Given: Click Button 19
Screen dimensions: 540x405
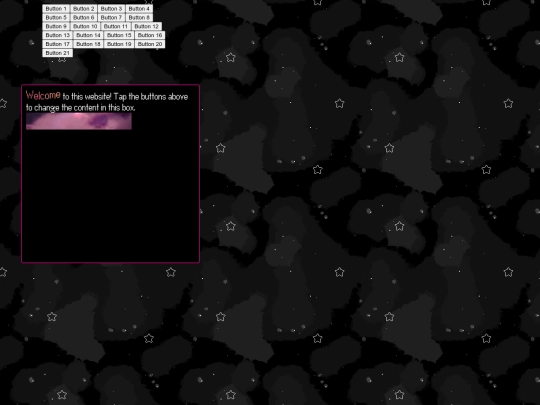Looking at the screenshot, I should click(119, 44).
